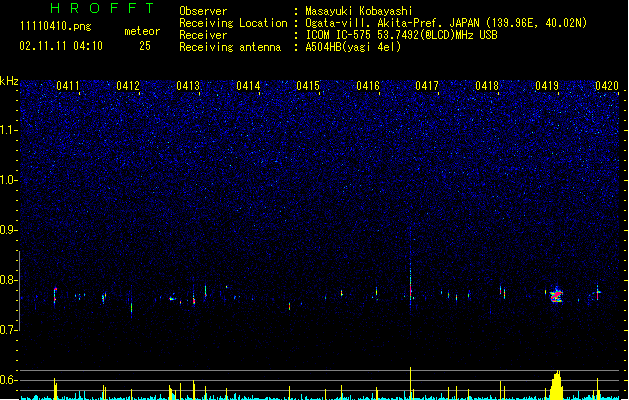Click the Receiving antenna label

(x=230, y=47)
